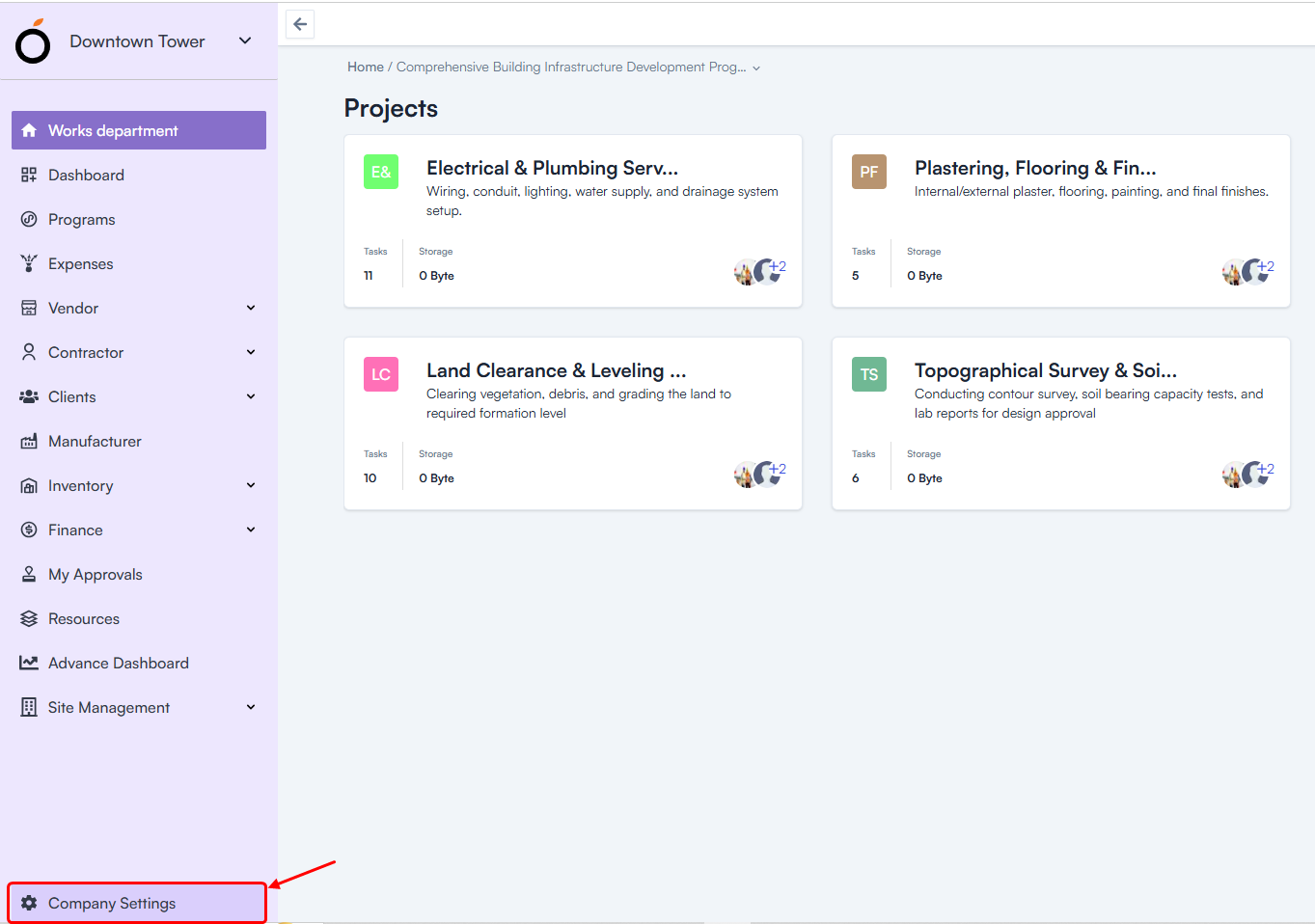Click the Advance Dashboard chart icon
This screenshot has width=1315, height=924.
coord(29,663)
